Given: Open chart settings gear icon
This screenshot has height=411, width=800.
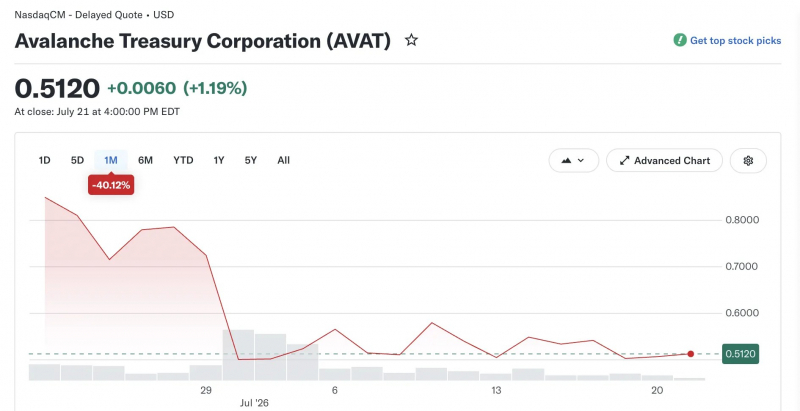Looking at the screenshot, I should point(748,161).
